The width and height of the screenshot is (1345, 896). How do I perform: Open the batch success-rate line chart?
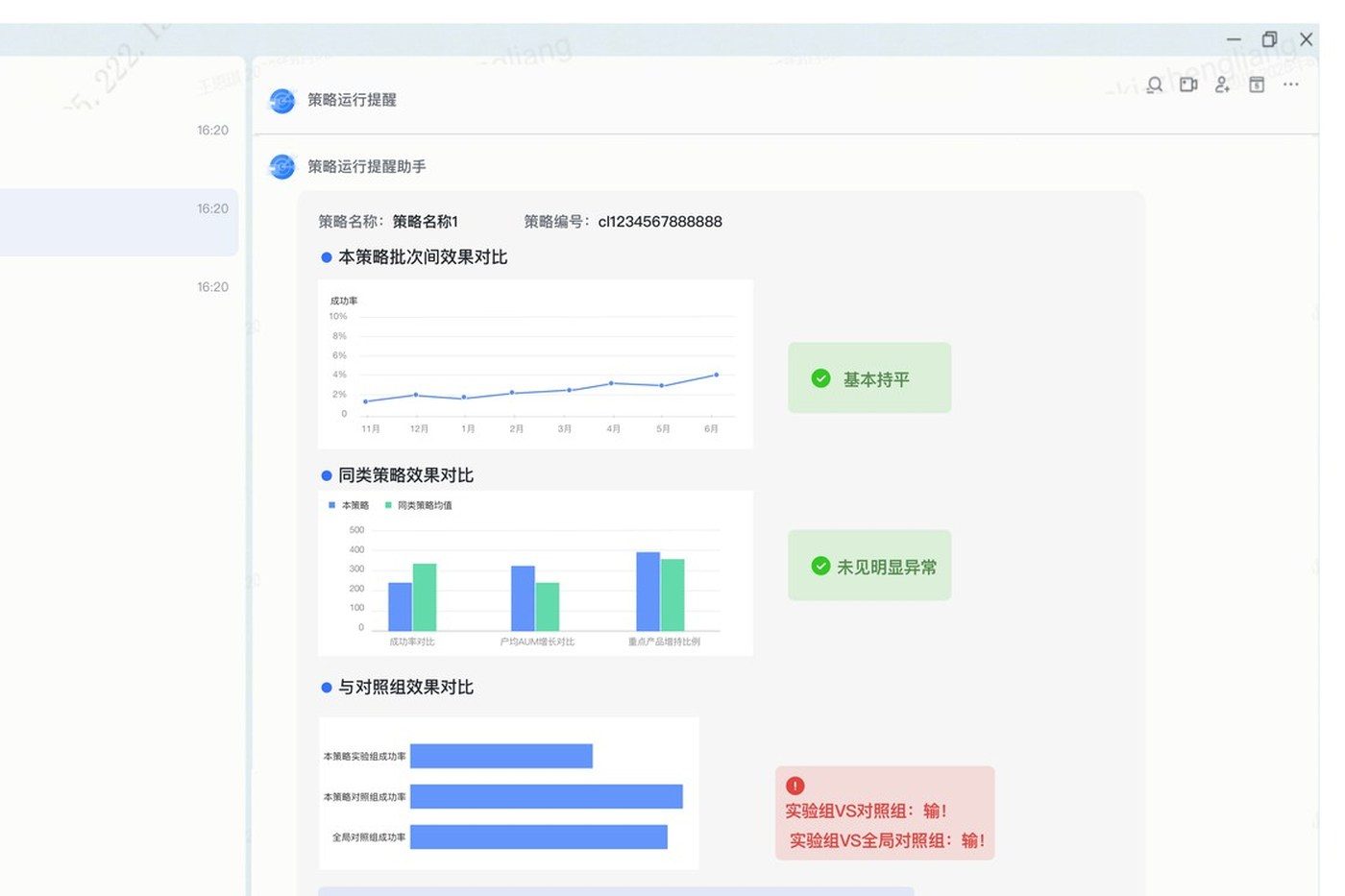pyautogui.click(x=535, y=364)
